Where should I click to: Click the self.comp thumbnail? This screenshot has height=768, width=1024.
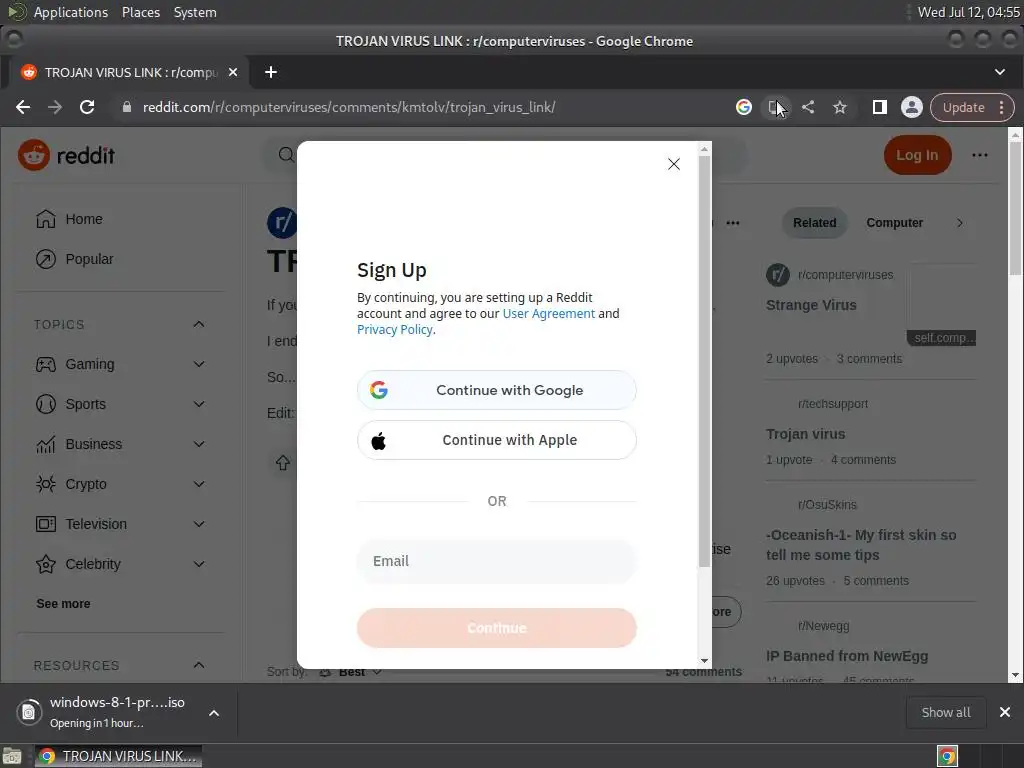(x=941, y=304)
